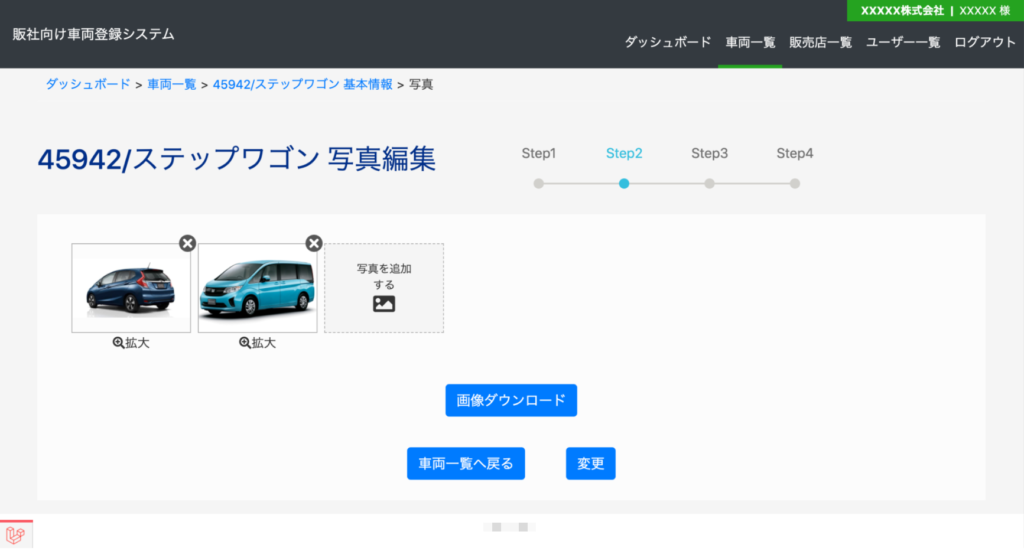The image size is (1024, 551).
Task: Open ダッシュボード in the top navigation
Action: pyautogui.click(x=667, y=42)
